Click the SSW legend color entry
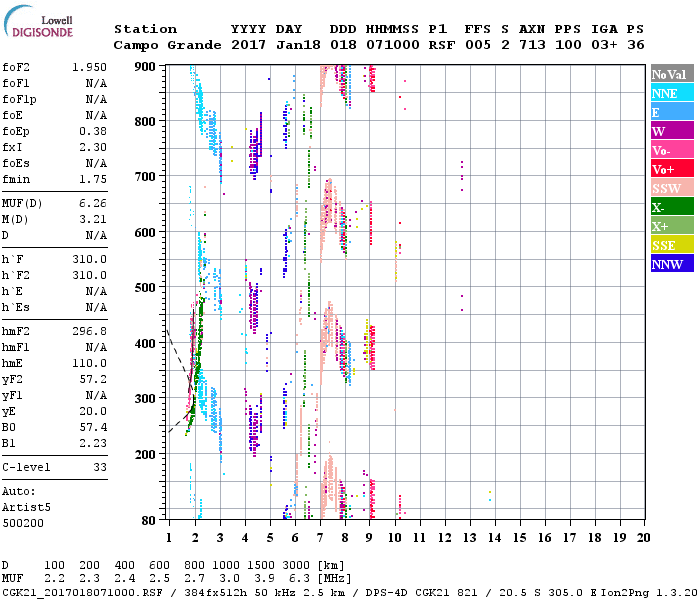 pos(672,188)
